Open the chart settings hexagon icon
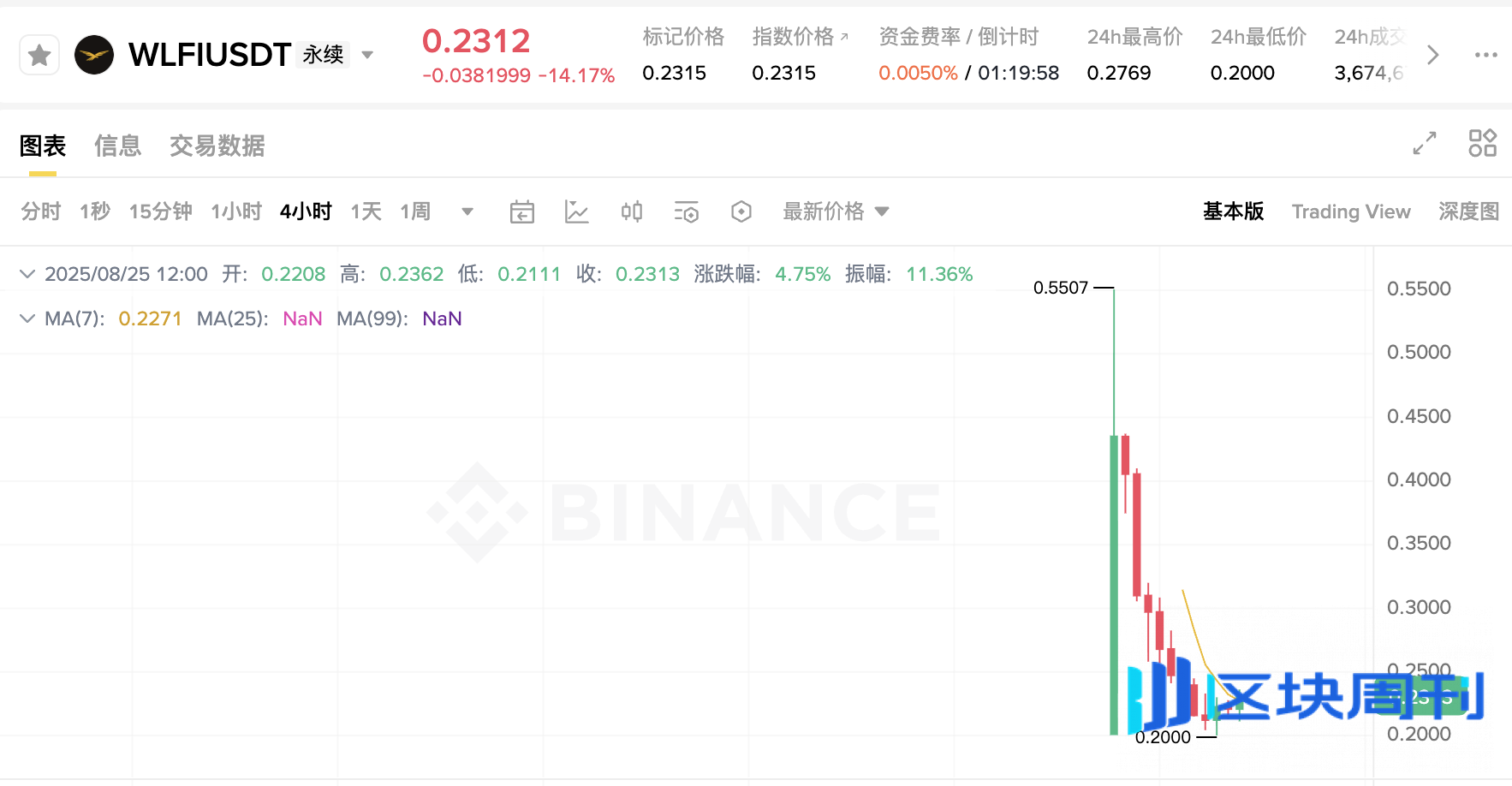Image resolution: width=1512 pixels, height=786 pixels. click(x=741, y=211)
